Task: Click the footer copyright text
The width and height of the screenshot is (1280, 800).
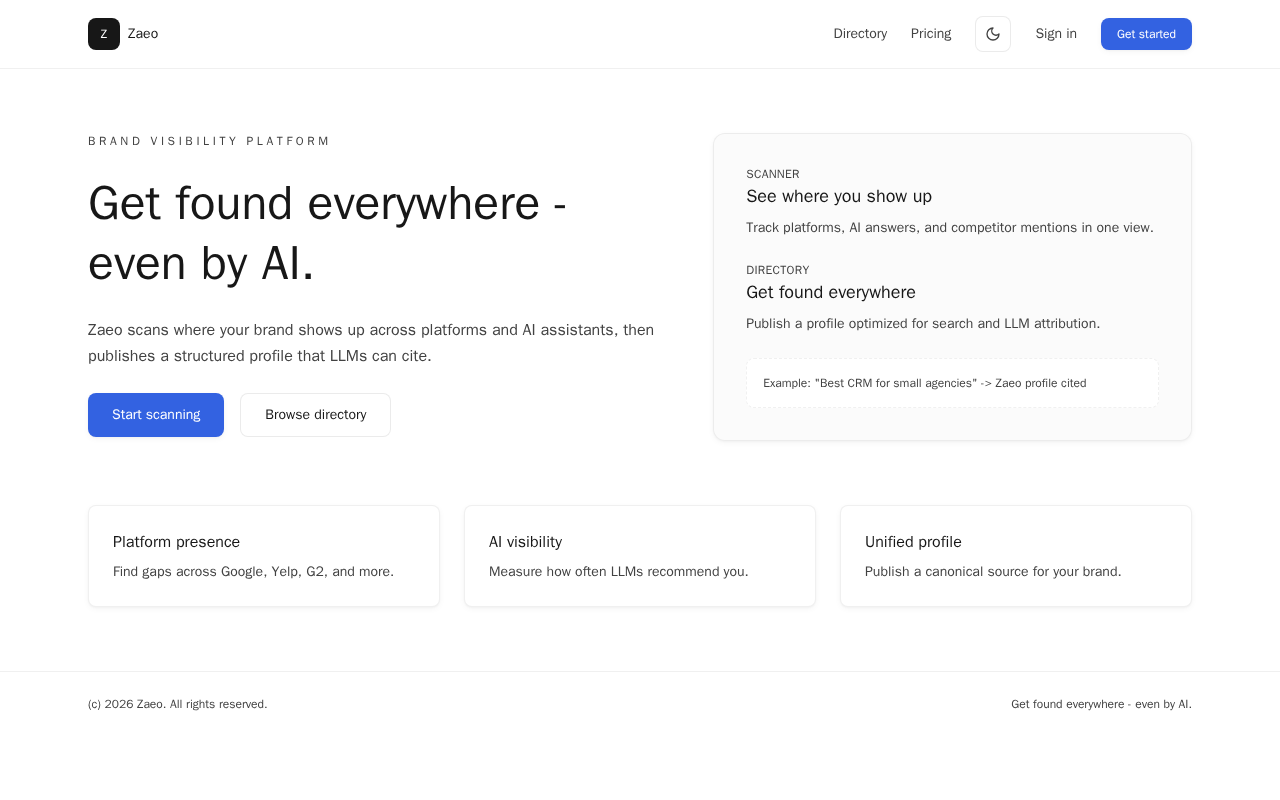Action: tap(178, 704)
